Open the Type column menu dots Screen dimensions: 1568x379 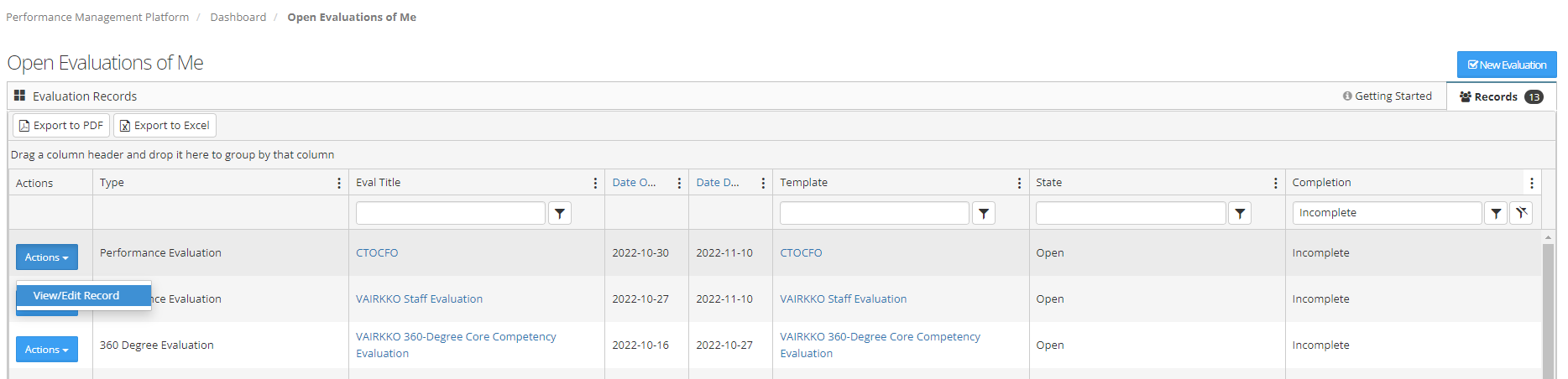click(x=339, y=183)
